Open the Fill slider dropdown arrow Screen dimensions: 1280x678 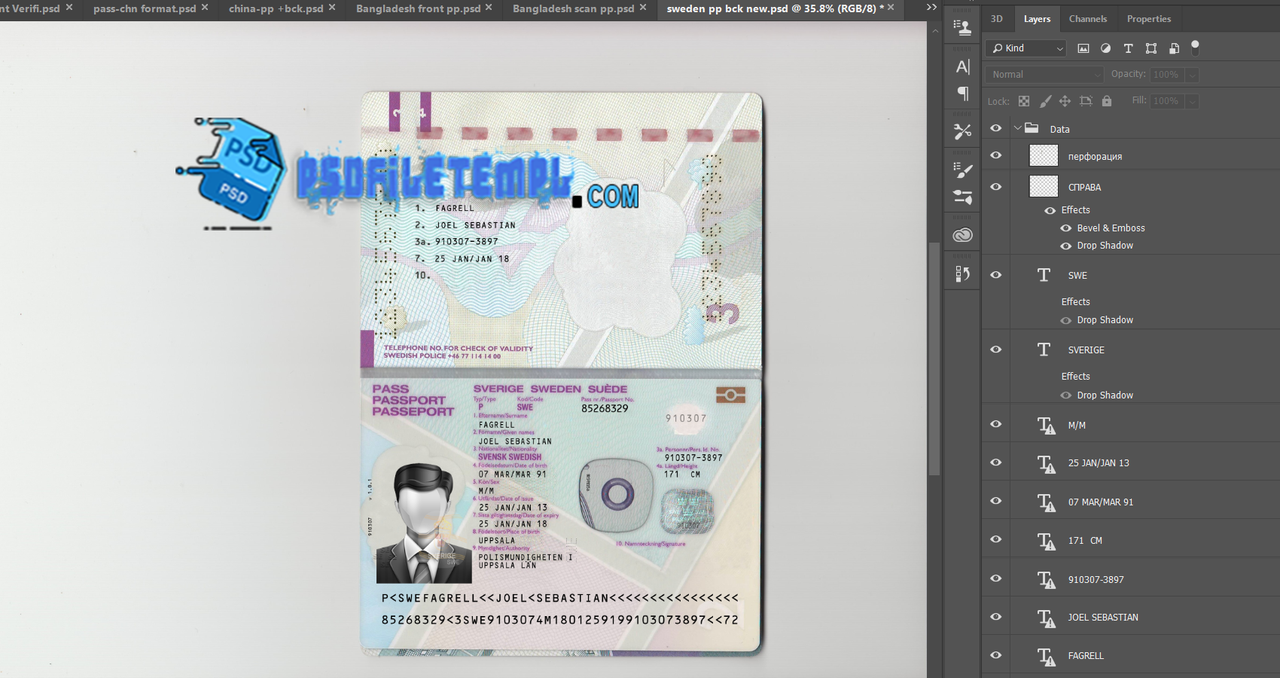(x=1192, y=101)
